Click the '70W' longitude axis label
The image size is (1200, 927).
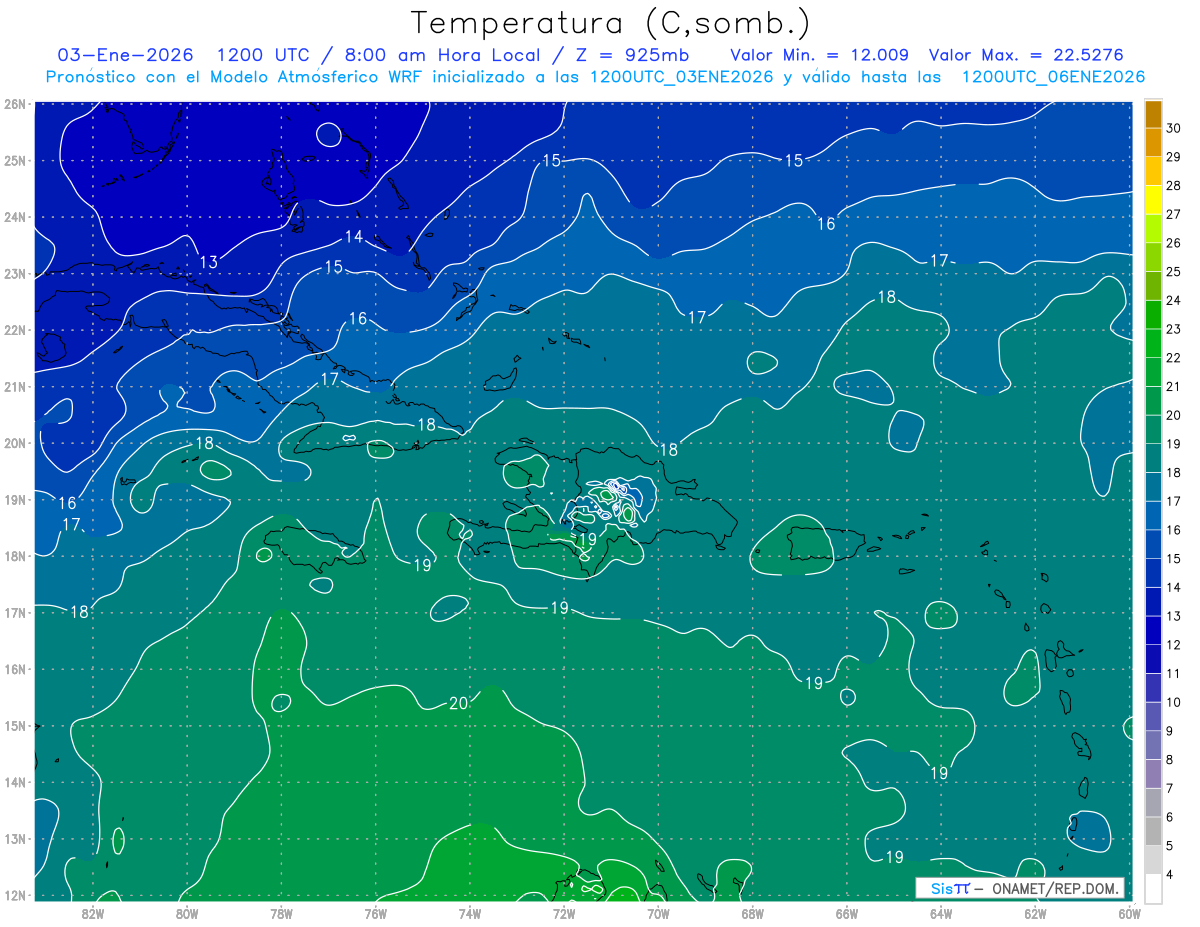[x=658, y=913]
